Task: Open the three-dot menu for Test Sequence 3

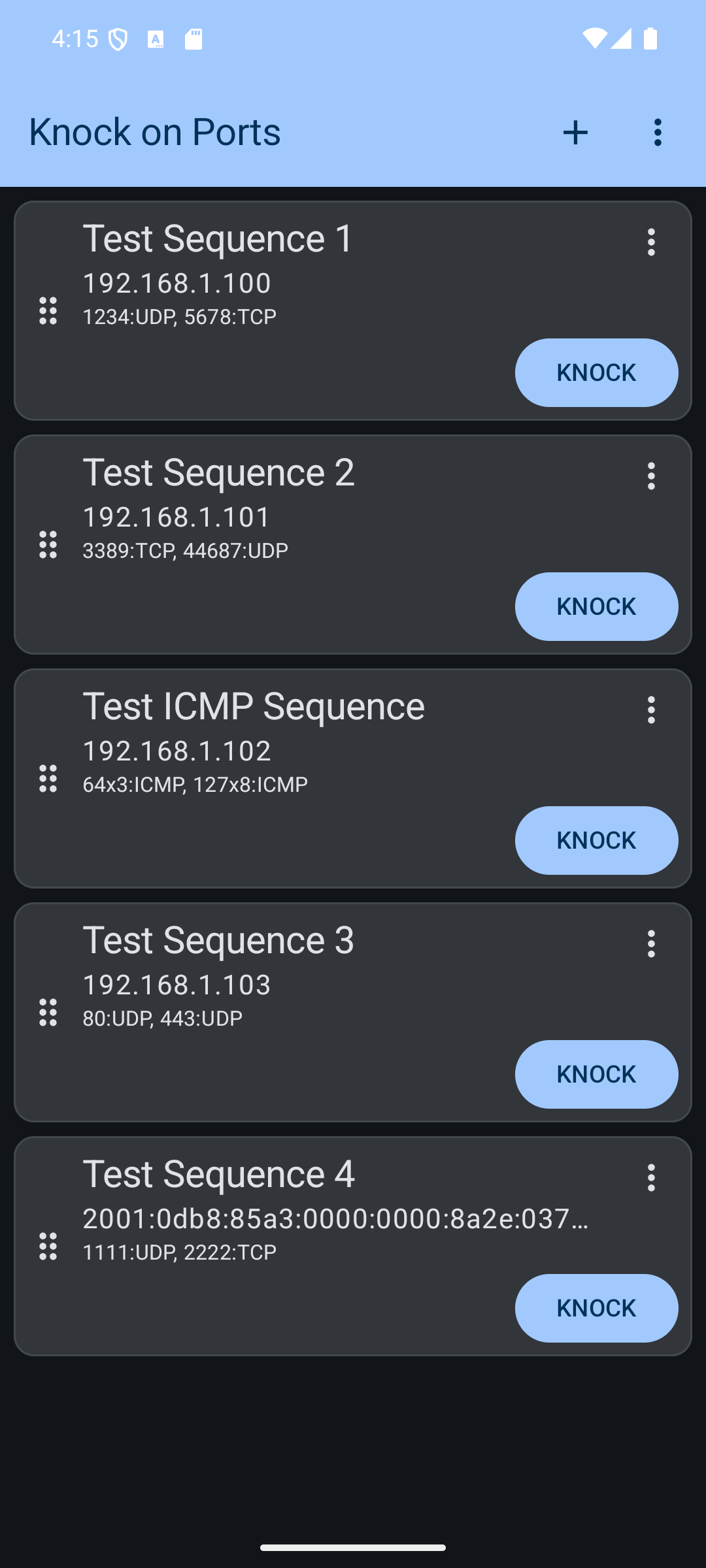Action: (650, 944)
